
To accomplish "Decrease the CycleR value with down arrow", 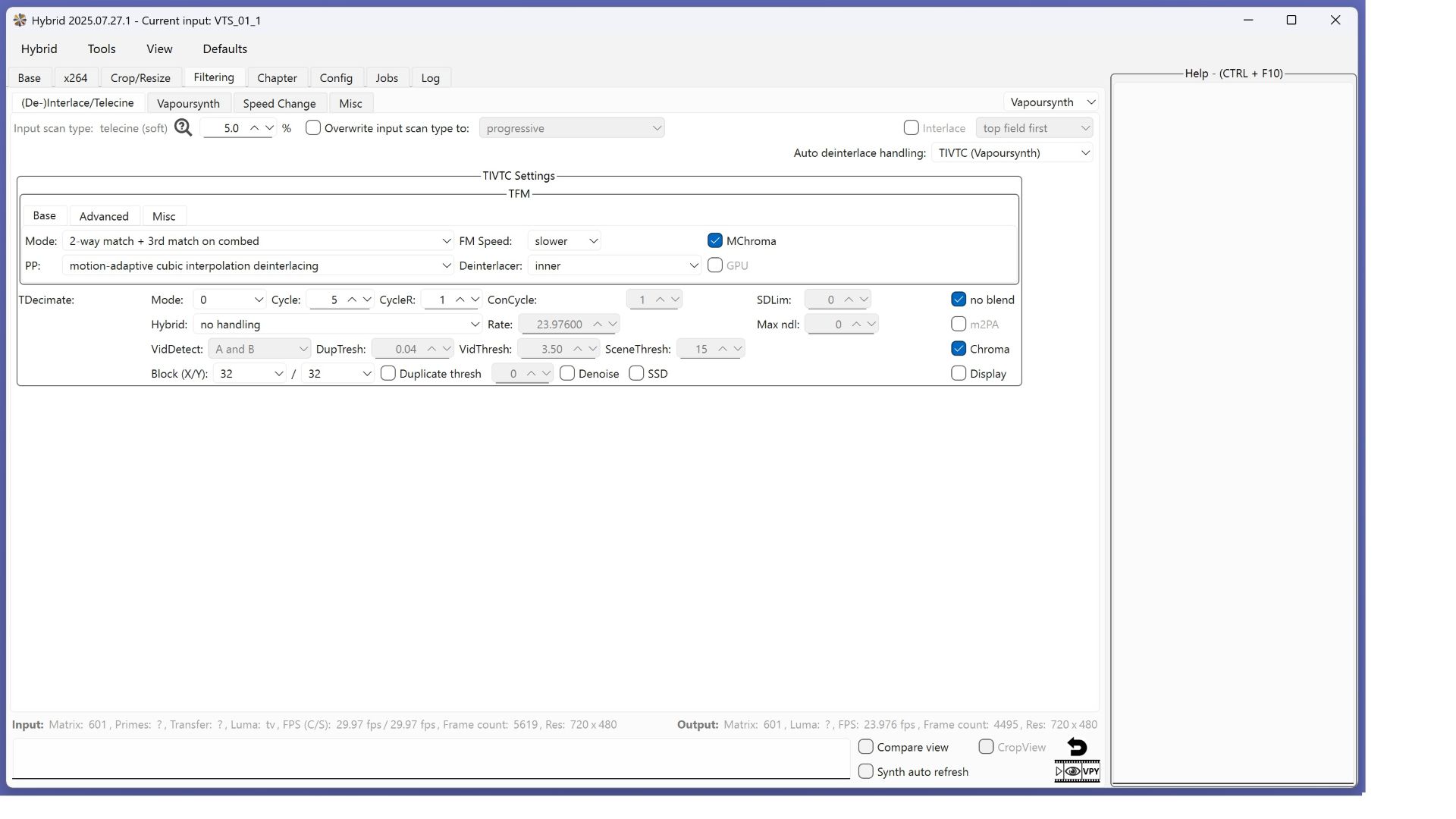I will (x=475, y=300).
